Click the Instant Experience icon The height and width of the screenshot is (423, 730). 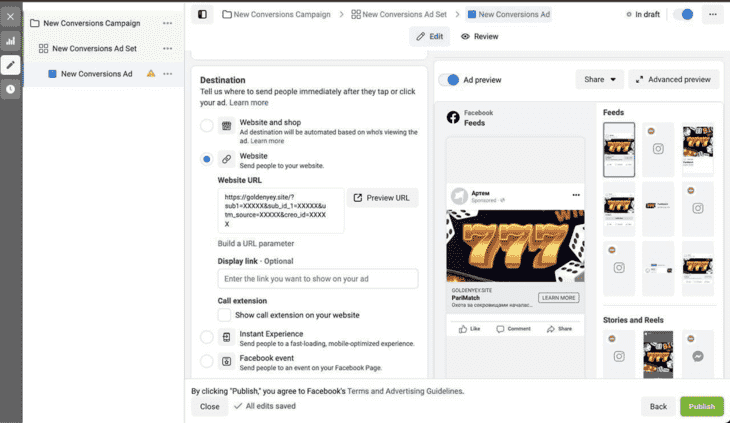click(226, 337)
